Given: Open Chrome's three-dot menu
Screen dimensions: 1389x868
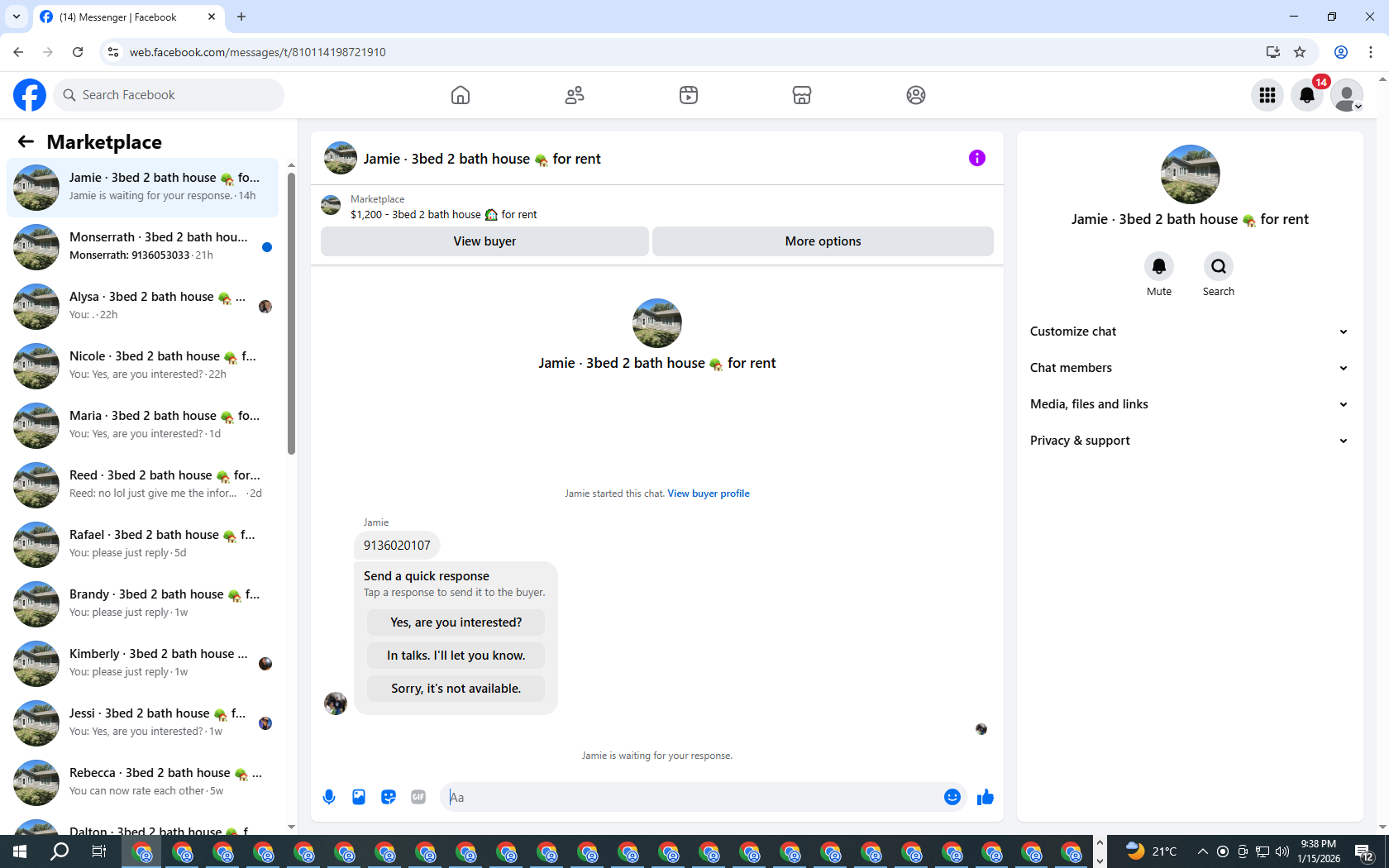Looking at the screenshot, I should [1371, 52].
